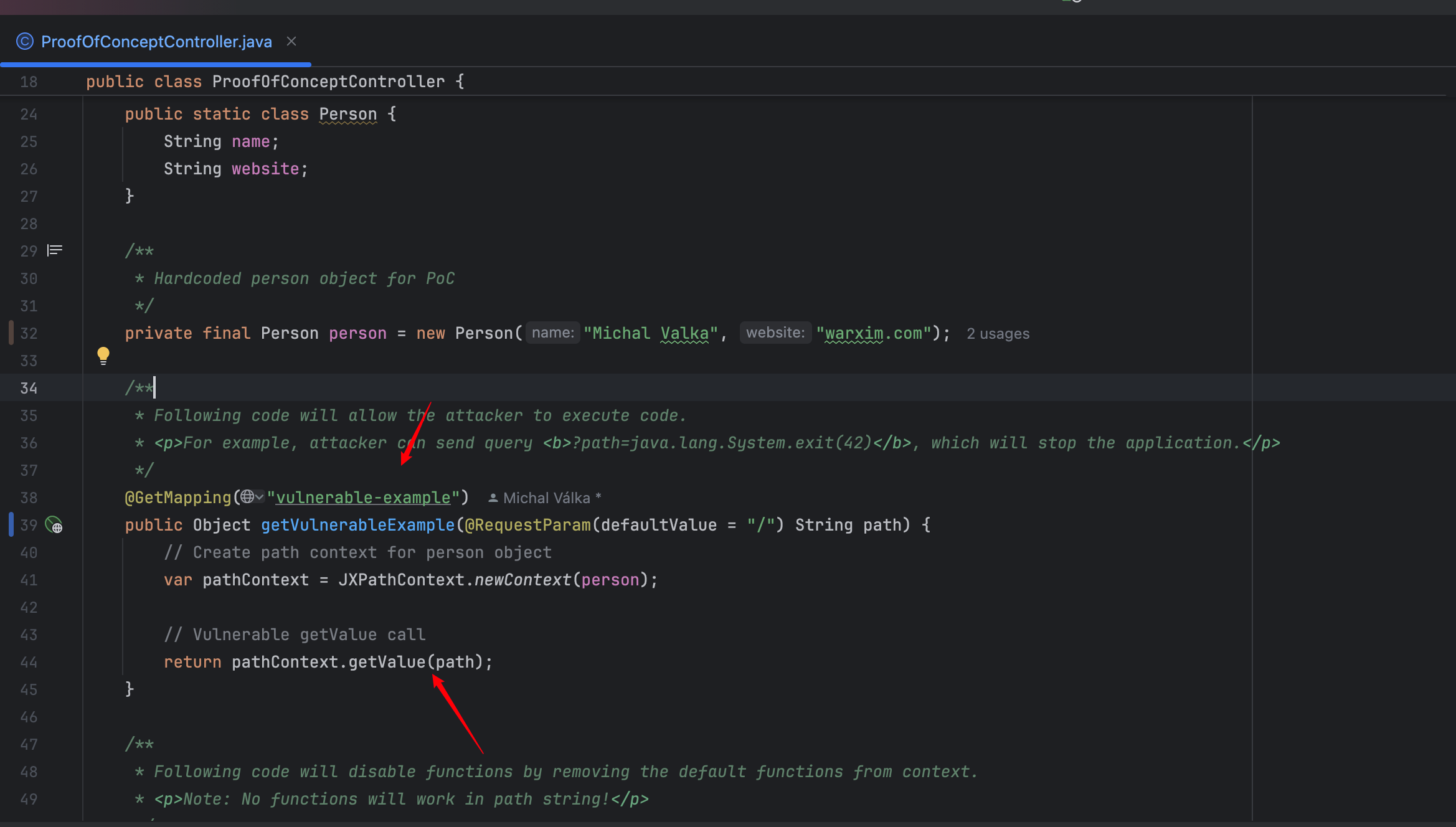Click the 'person' field name on line 32
Screen dimensions: 1456x827
[x=357, y=333]
